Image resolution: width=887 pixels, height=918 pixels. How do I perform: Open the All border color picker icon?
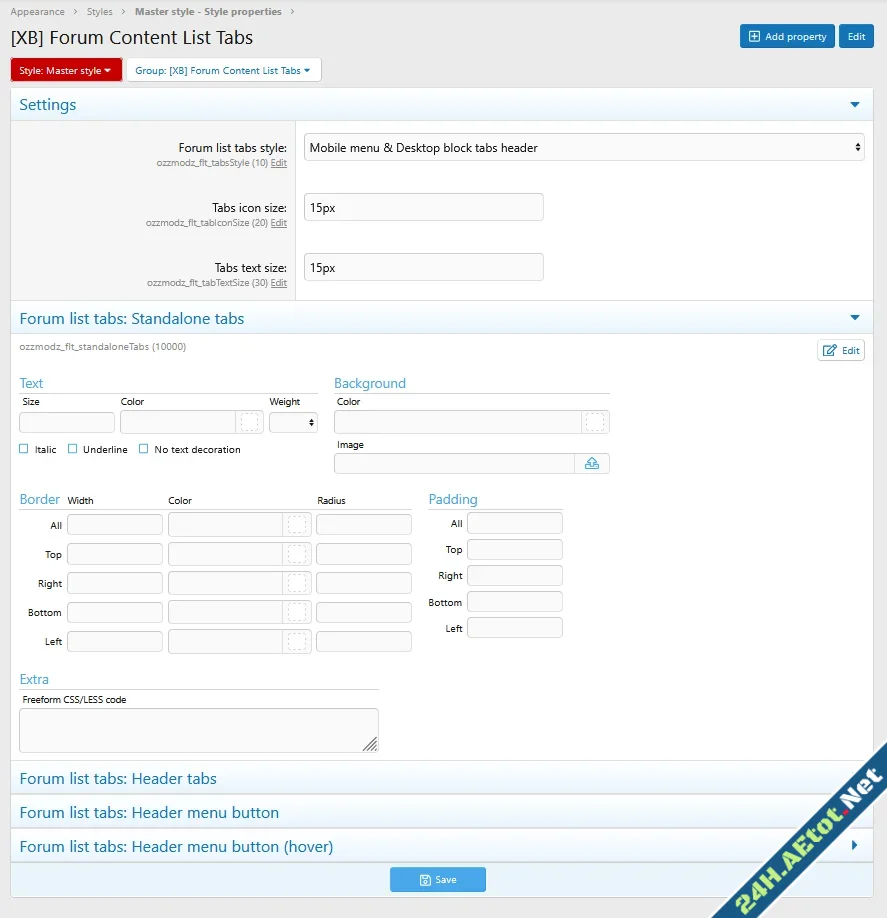pos(296,524)
